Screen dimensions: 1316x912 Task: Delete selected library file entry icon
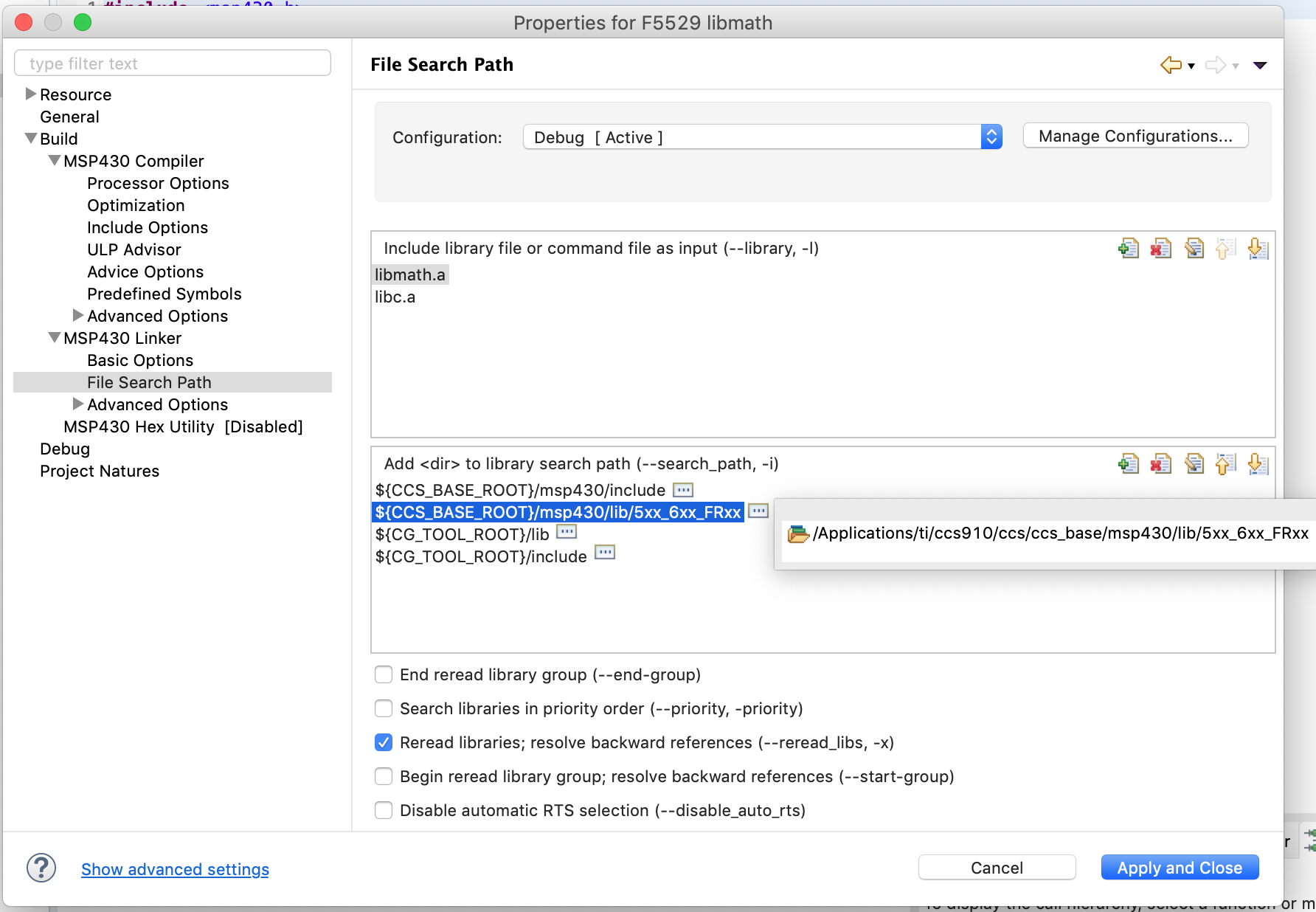[1160, 249]
